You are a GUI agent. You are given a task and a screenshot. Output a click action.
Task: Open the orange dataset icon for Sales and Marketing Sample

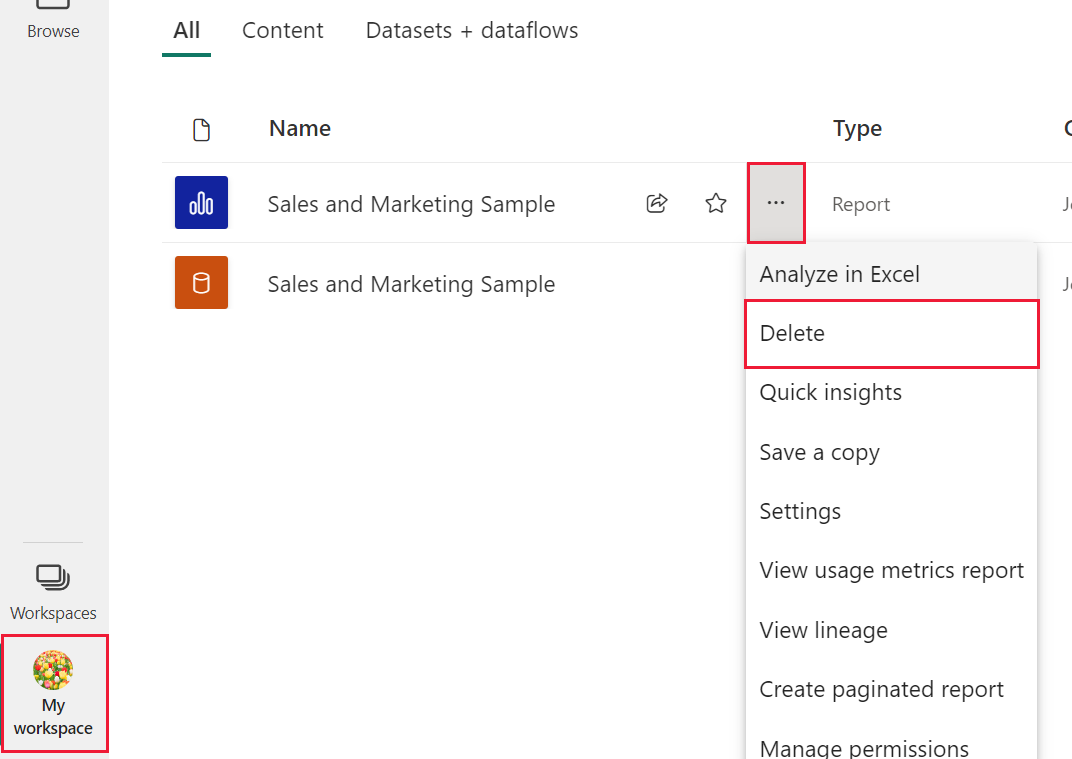click(x=201, y=282)
